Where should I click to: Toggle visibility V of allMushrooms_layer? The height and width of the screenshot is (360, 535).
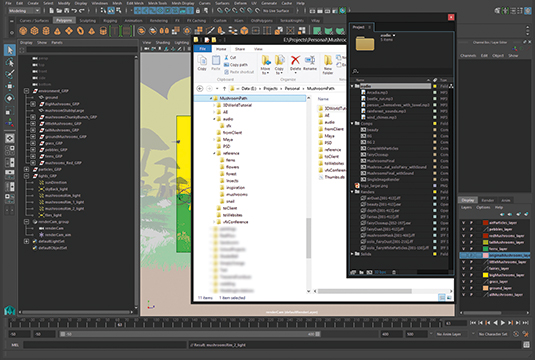(x=463, y=294)
